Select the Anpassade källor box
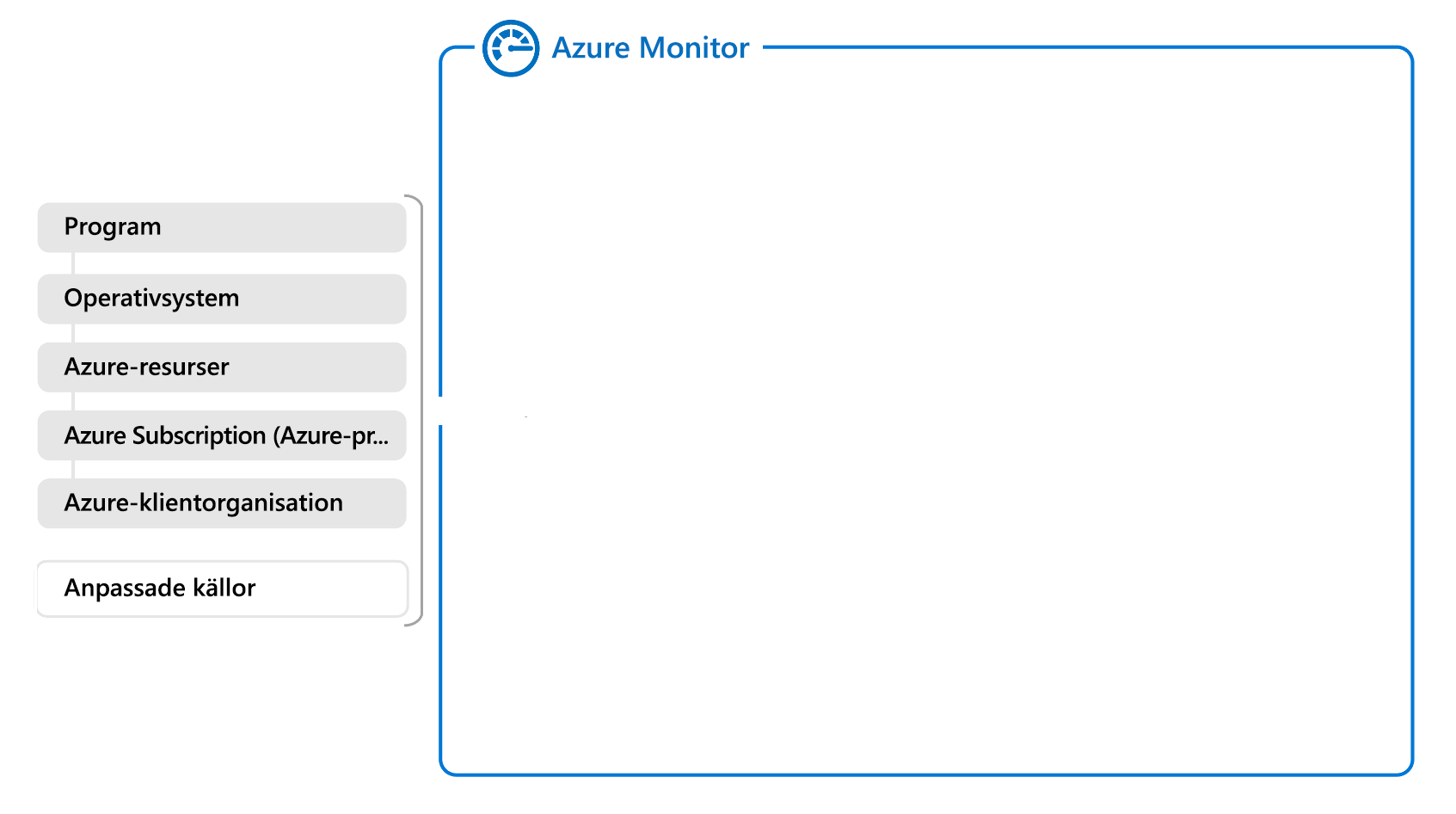The width and height of the screenshot is (1456, 814). point(222,589)
